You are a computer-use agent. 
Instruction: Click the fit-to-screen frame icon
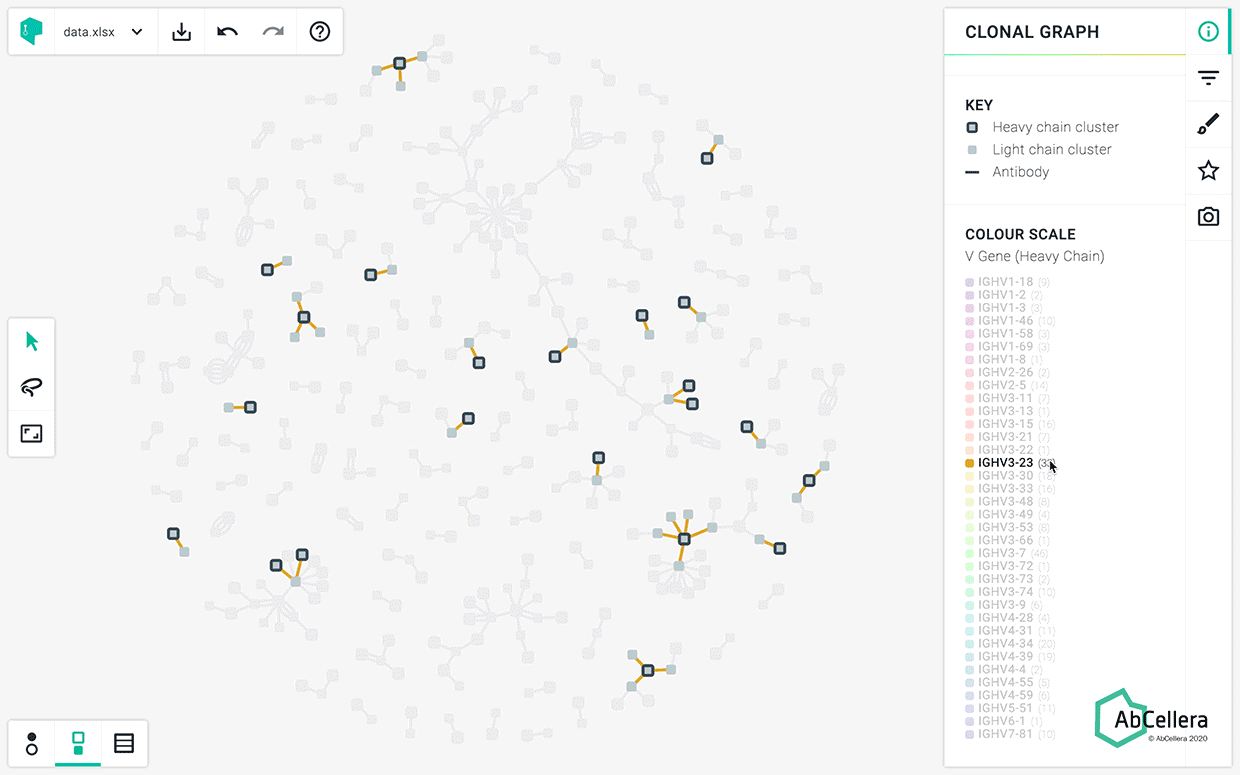(x=32, y=434)
